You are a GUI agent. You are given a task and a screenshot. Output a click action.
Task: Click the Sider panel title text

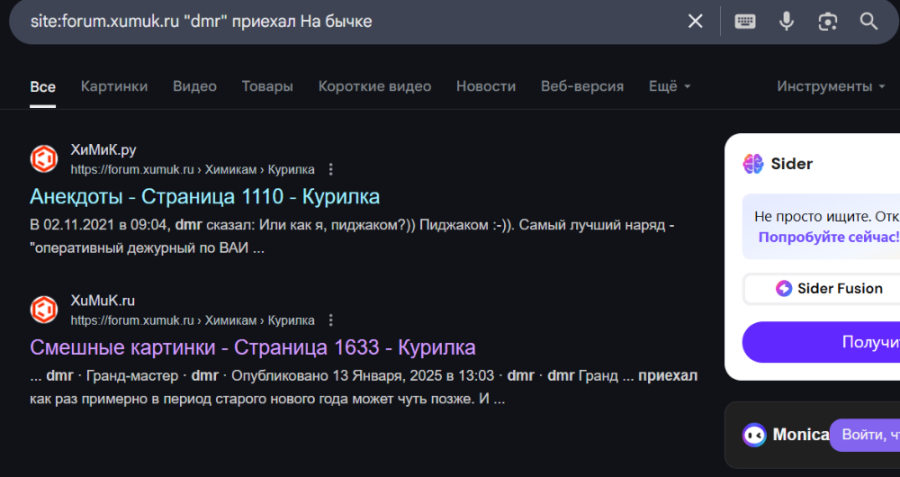click(x=792, y=164)
